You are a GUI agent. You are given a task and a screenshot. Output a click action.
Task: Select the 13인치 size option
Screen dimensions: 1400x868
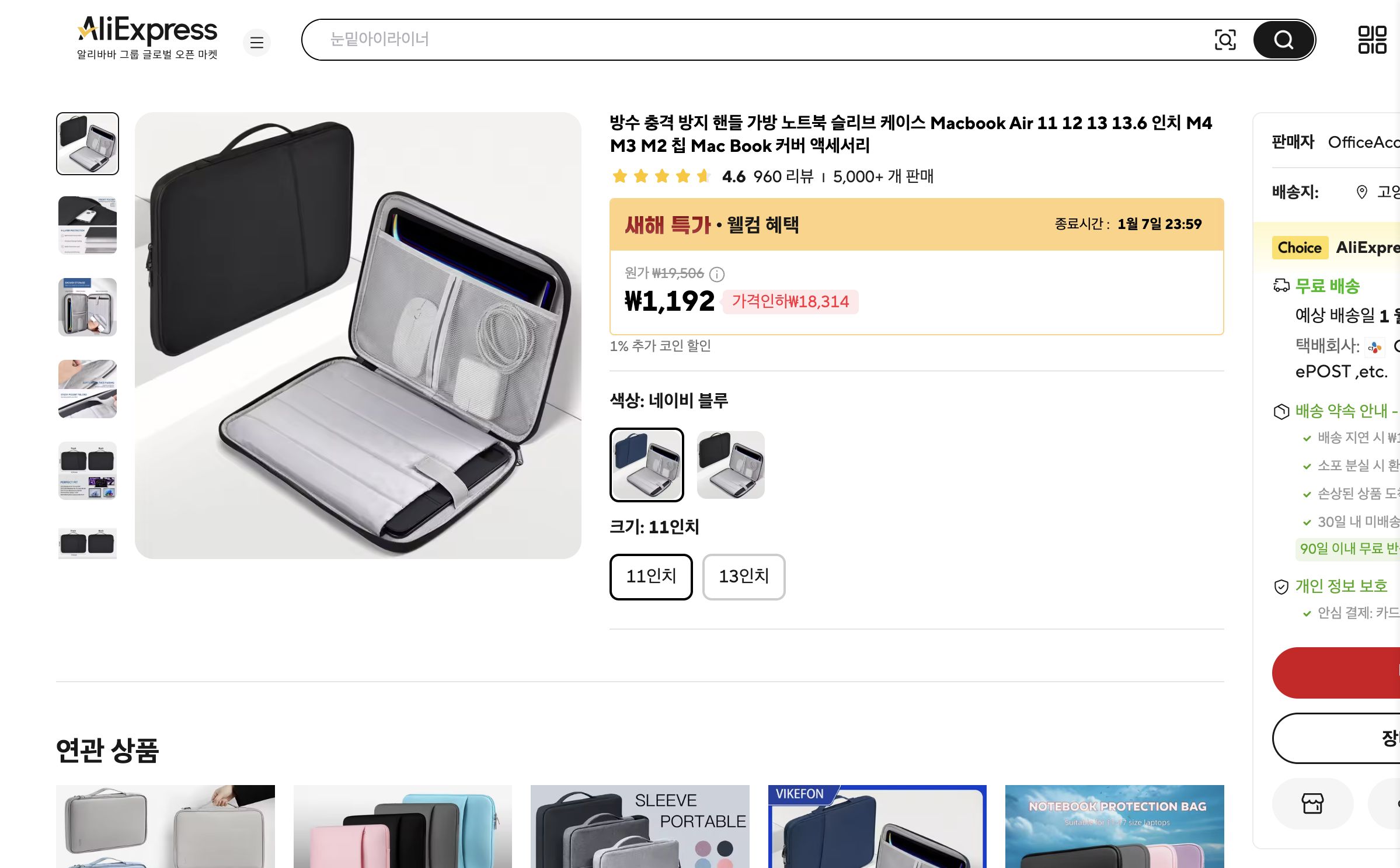click(744, 577)
